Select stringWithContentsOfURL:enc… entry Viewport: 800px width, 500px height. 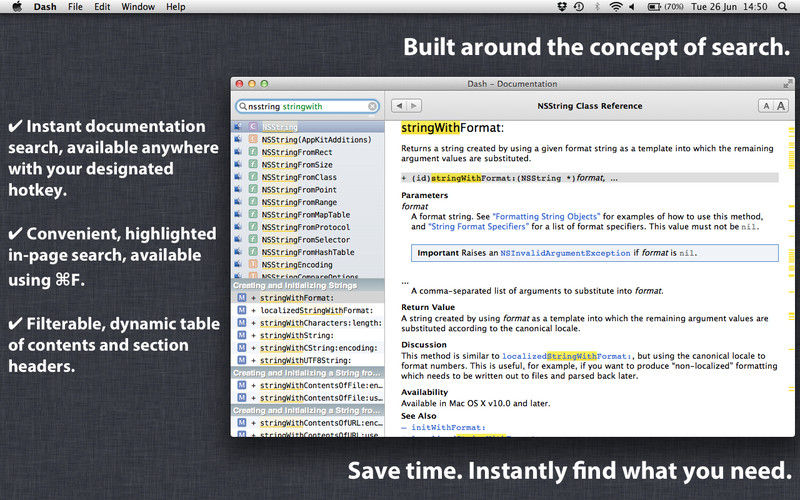coord(308,423)
